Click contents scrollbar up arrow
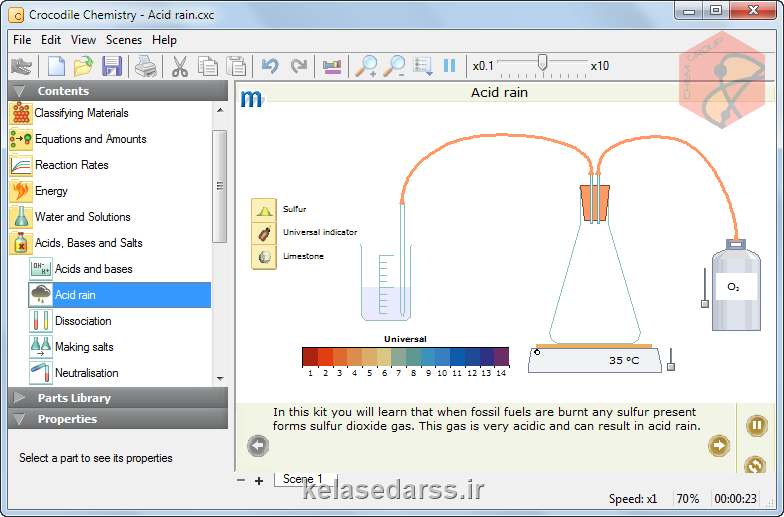 [220, 110]
